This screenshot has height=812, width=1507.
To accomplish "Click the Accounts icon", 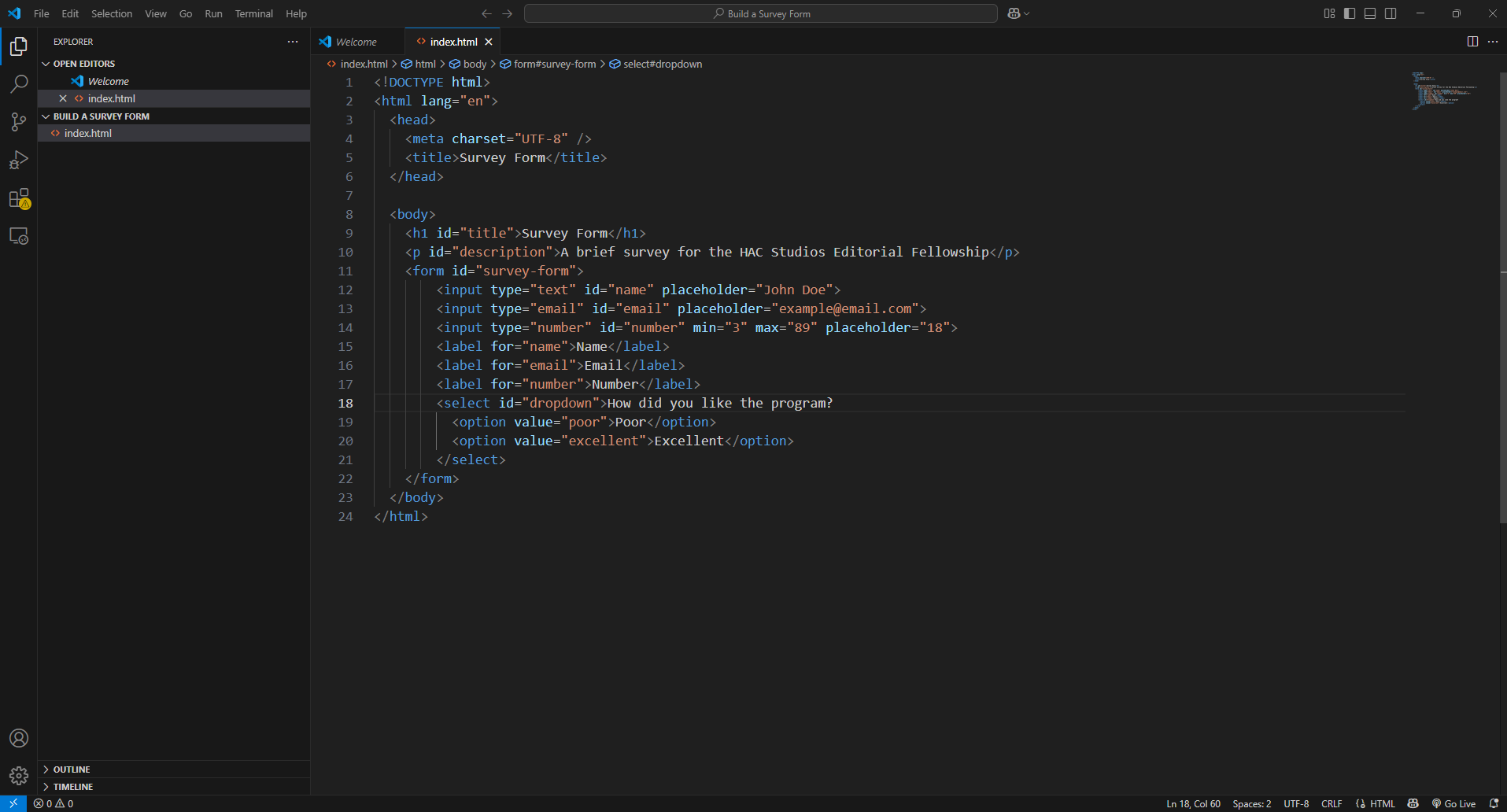I will pyautogui.click(x=19, y=738).
